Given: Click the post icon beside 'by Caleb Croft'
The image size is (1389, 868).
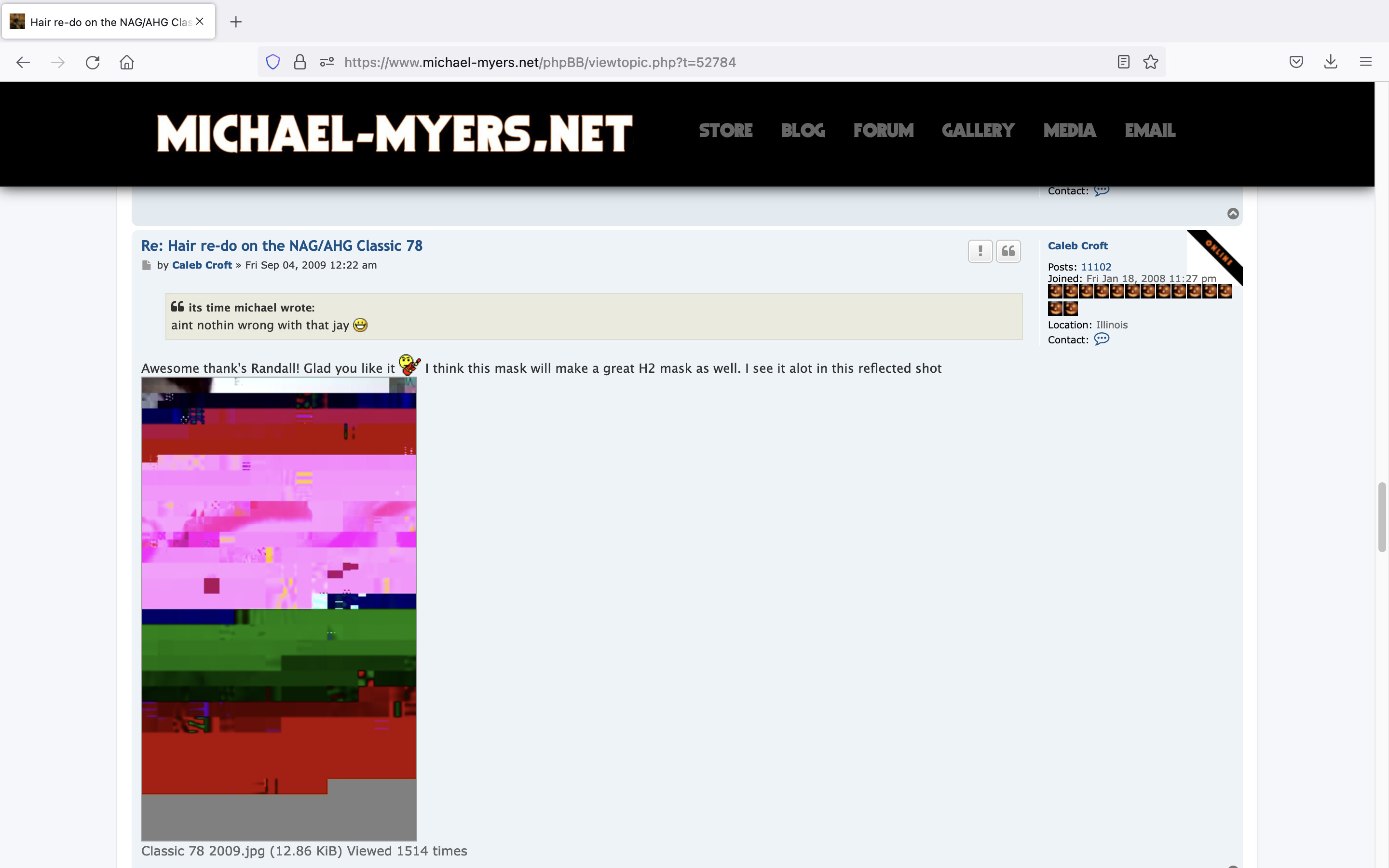Looking at the screenshot, I should point(146,265).
